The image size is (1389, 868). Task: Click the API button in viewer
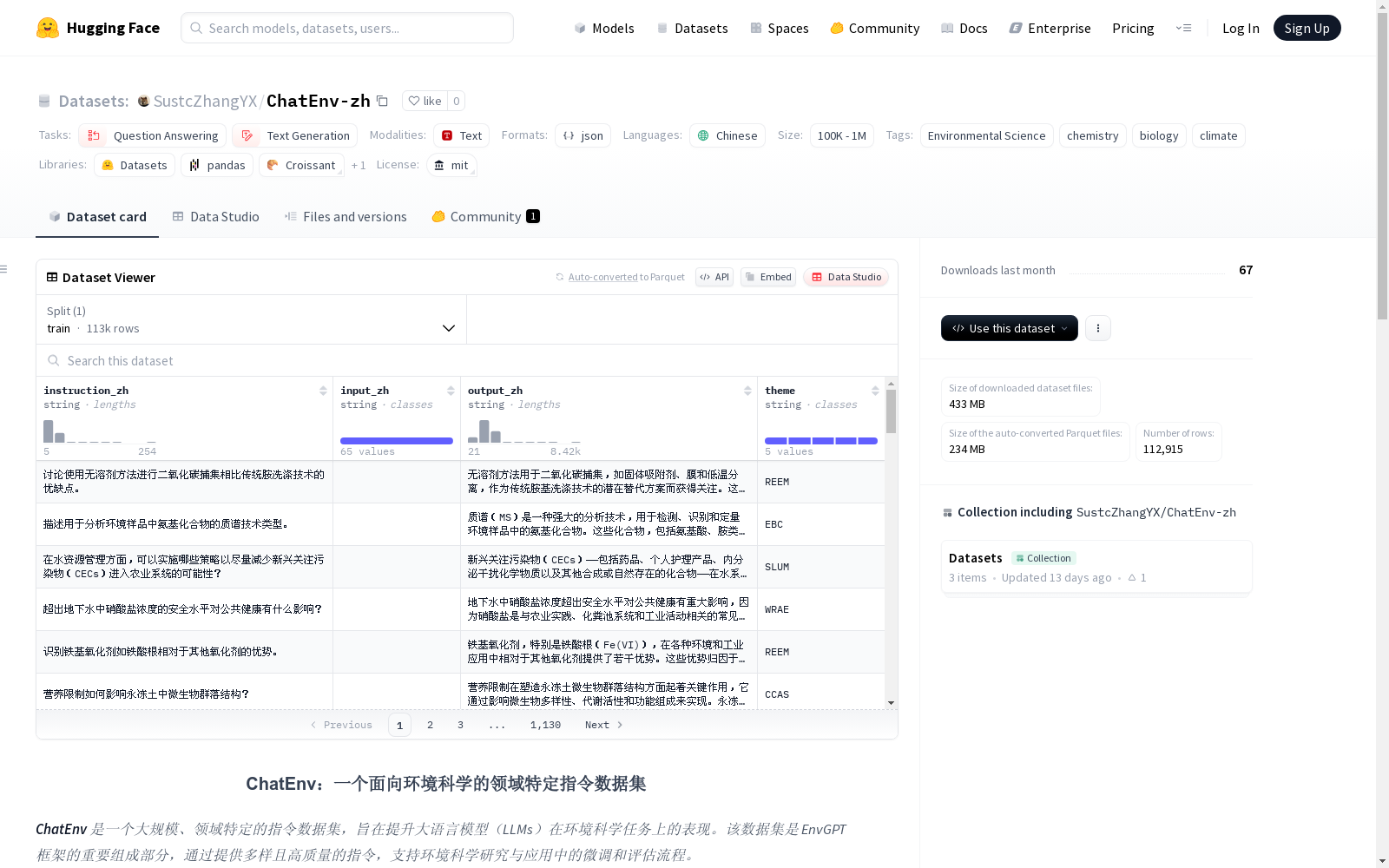click(x=714, y=277)
